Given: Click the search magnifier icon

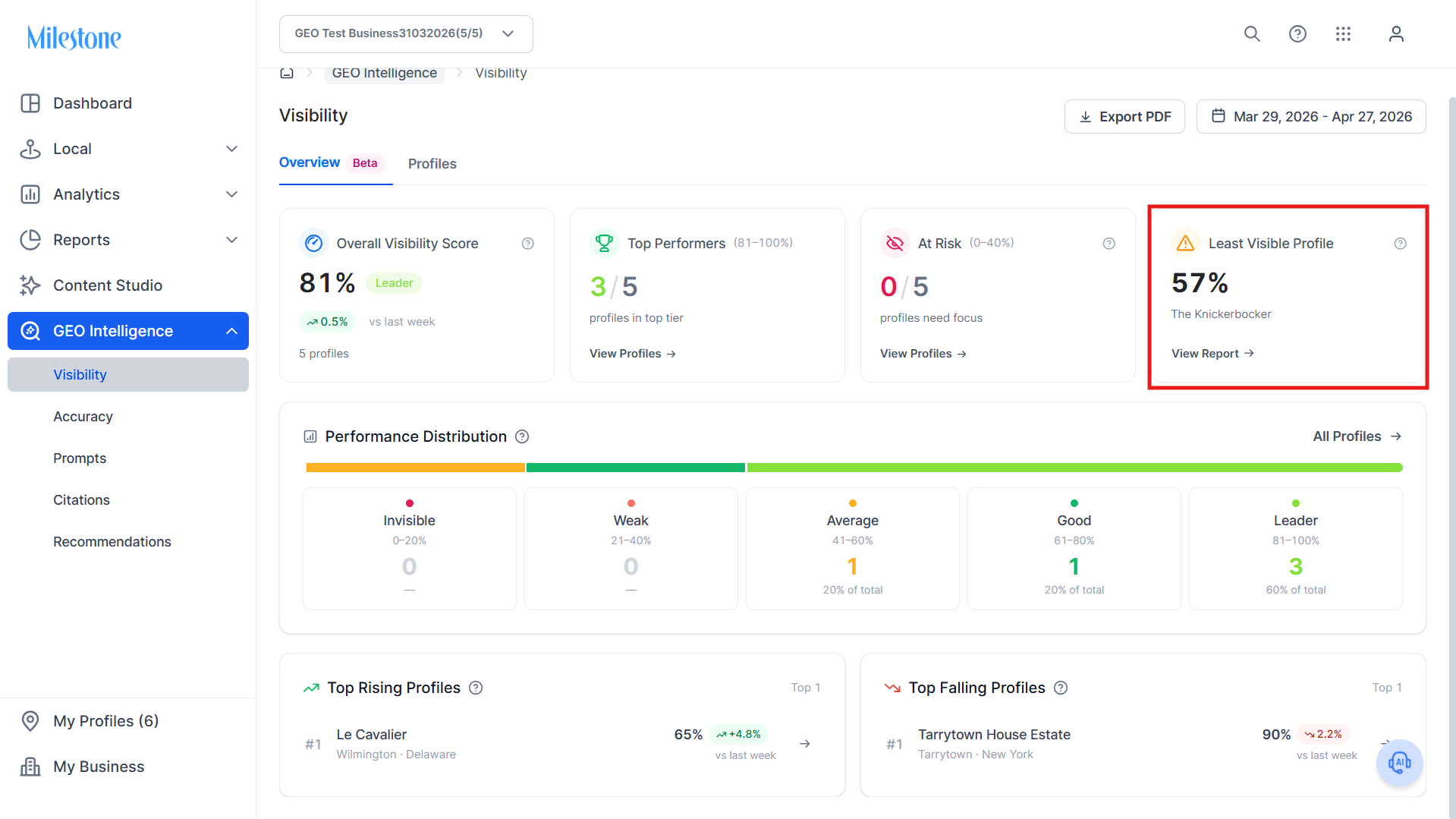Looking at the screenshot, I should point(1252,34).
